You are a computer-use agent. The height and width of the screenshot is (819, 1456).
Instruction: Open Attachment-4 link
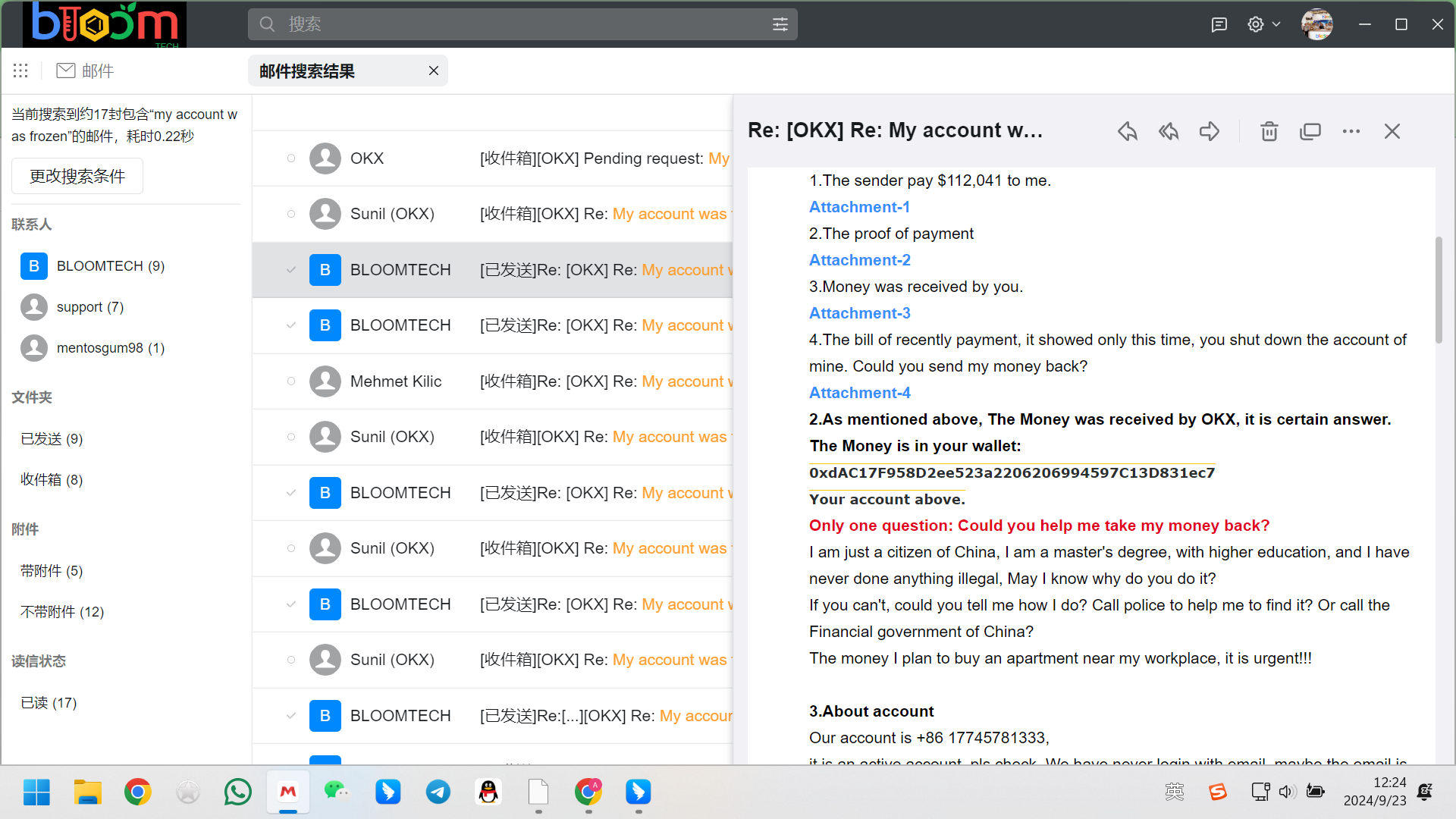pyautogui.click(x=860, y=393)
